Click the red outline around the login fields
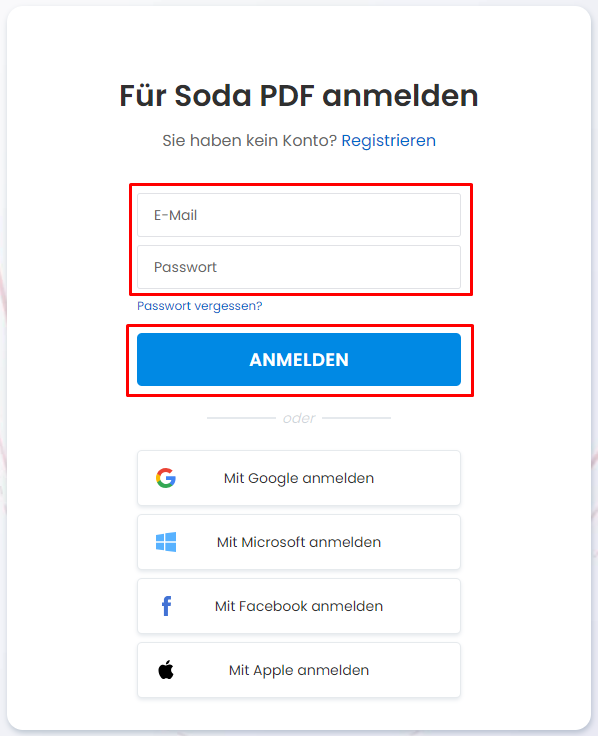598x736 pixels. [x=301, y=184]
